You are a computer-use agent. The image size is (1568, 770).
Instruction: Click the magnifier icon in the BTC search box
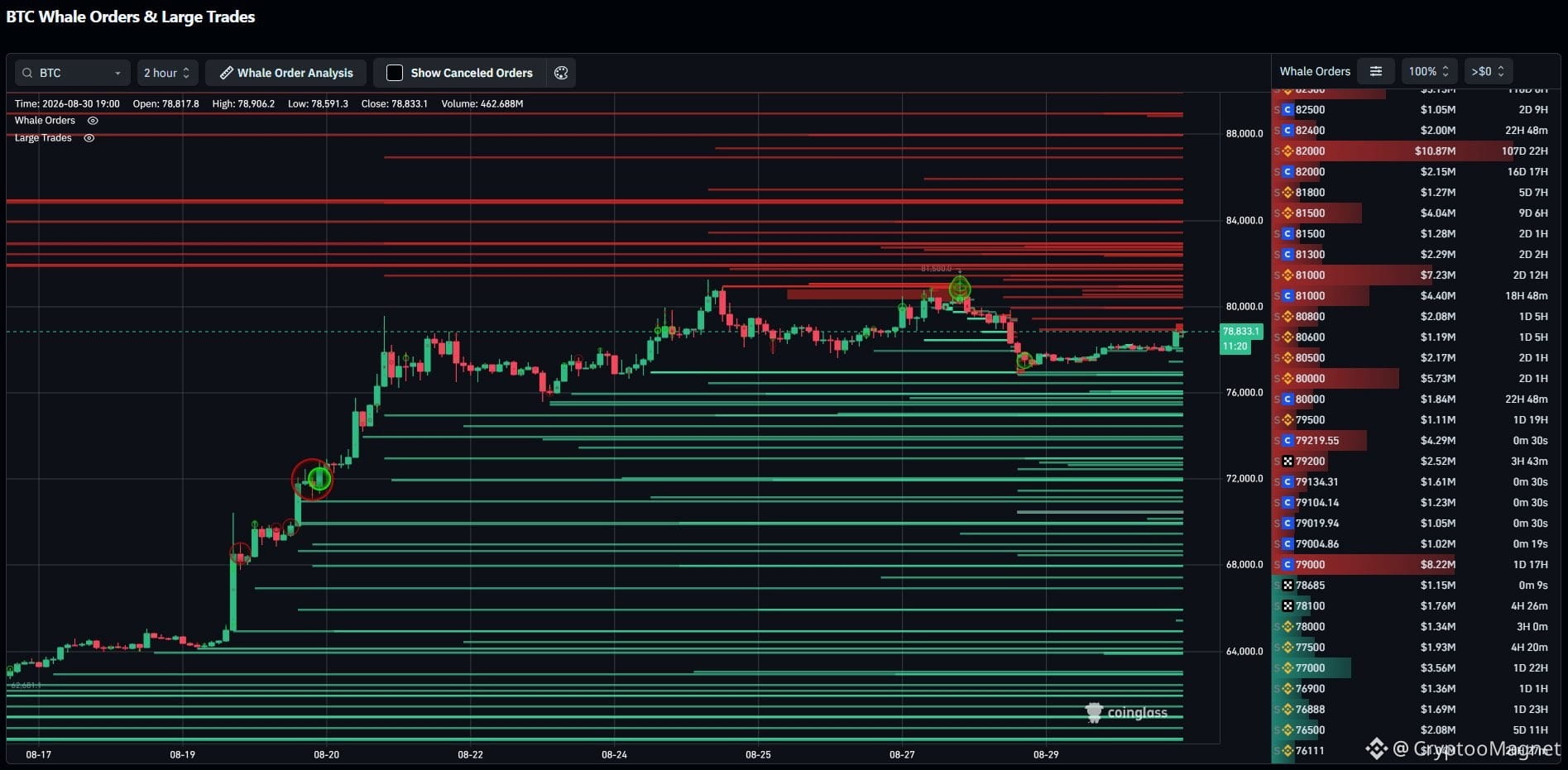point(27,73)
